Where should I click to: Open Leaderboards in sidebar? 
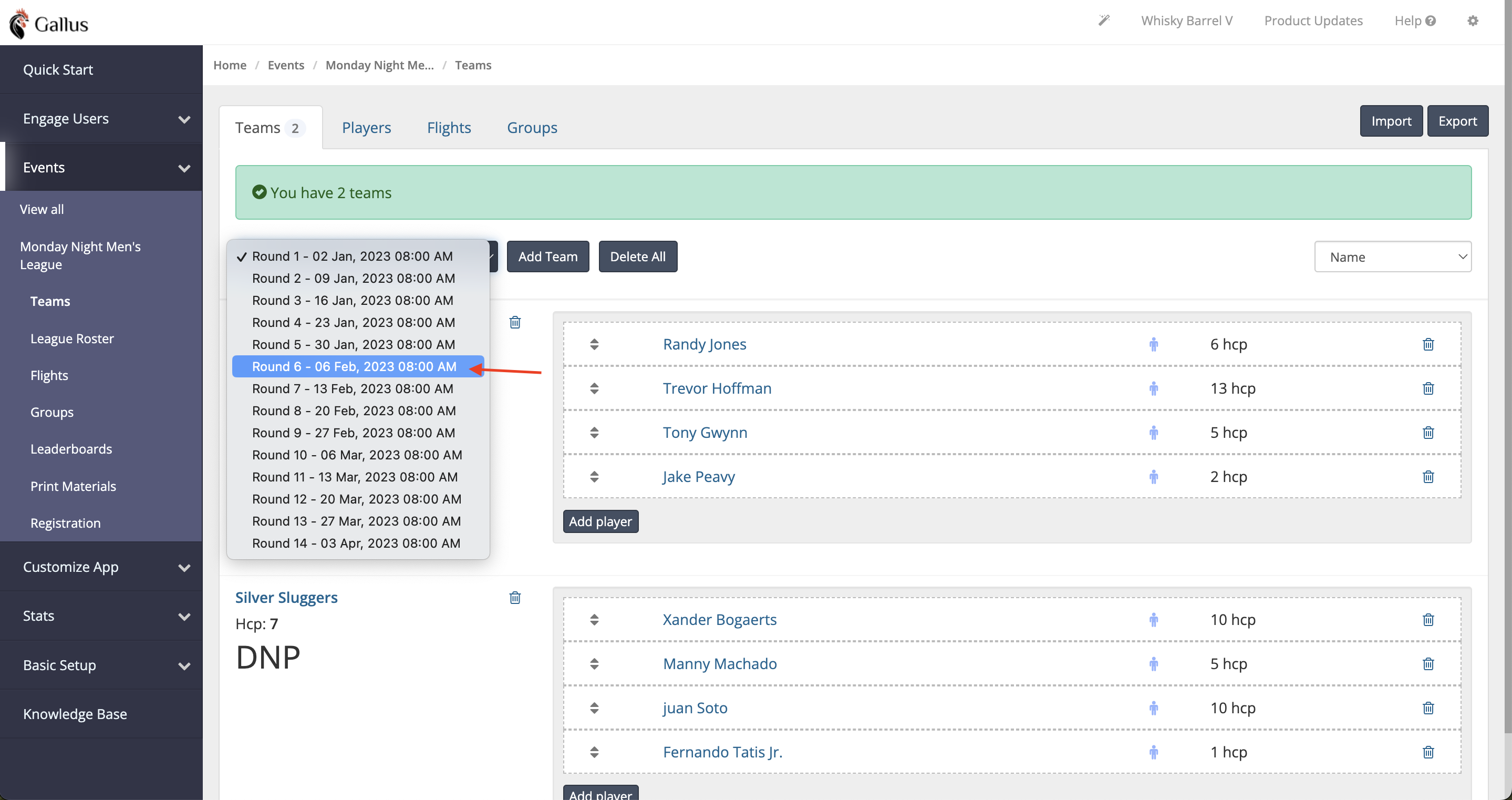point(71,449)
